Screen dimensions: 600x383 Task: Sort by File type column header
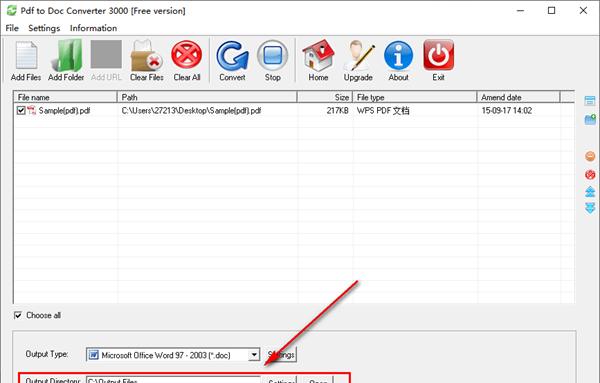415,97
